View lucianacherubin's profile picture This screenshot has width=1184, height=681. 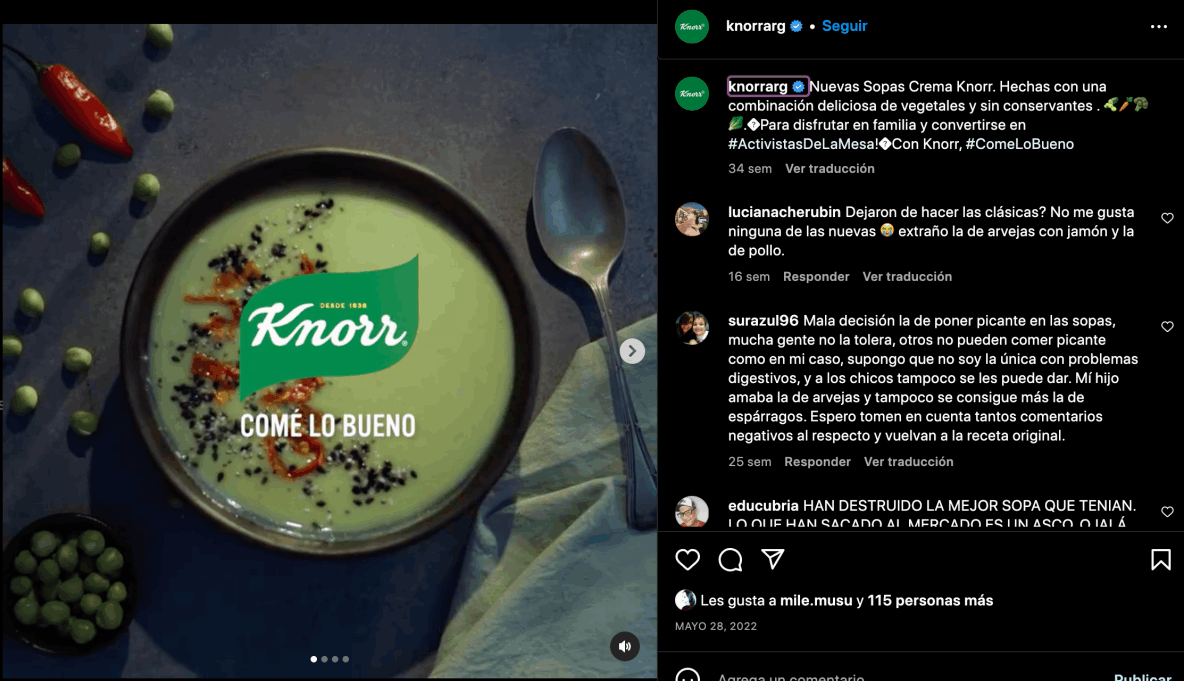[692, 220]
